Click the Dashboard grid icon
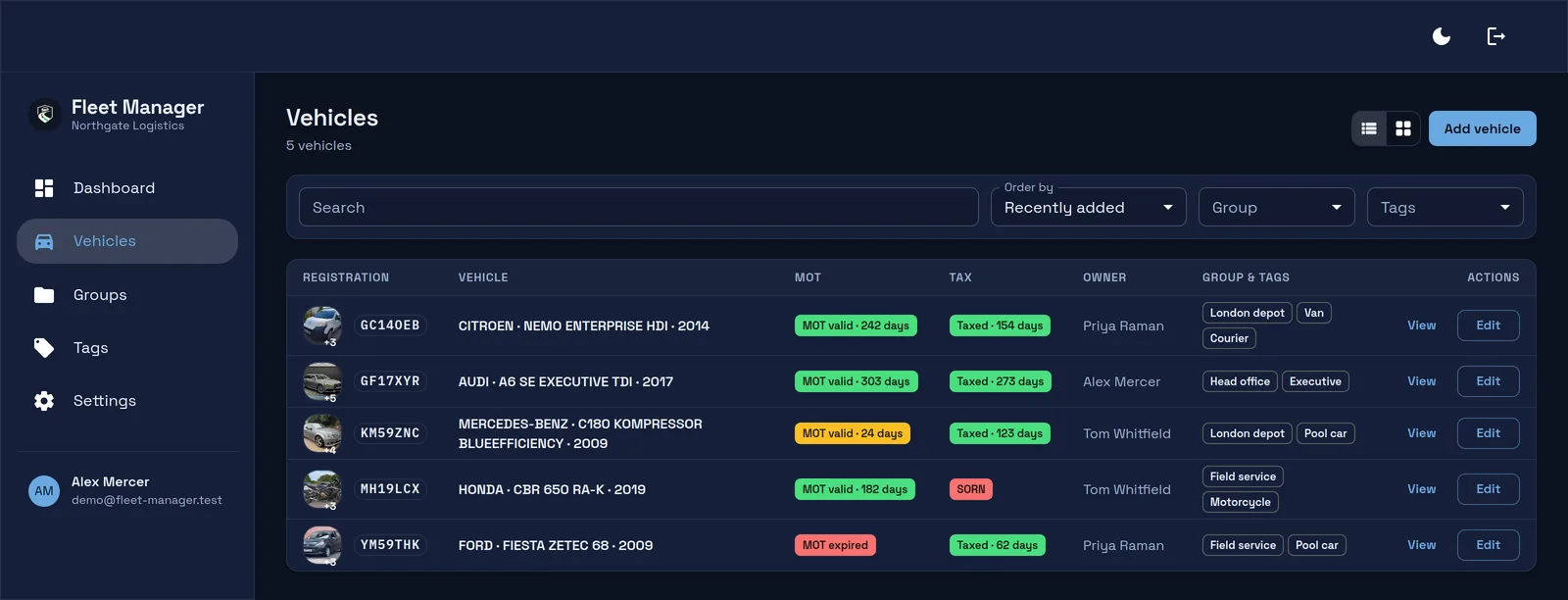This screenshot has width=1568, height=600. click(x=44, y=188)
